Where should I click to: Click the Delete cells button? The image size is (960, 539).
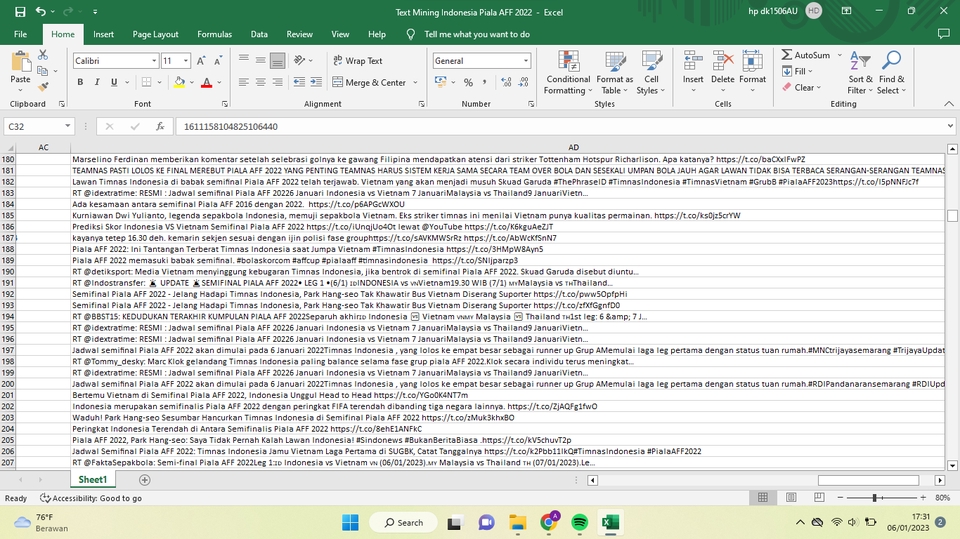tap(722, 73)
